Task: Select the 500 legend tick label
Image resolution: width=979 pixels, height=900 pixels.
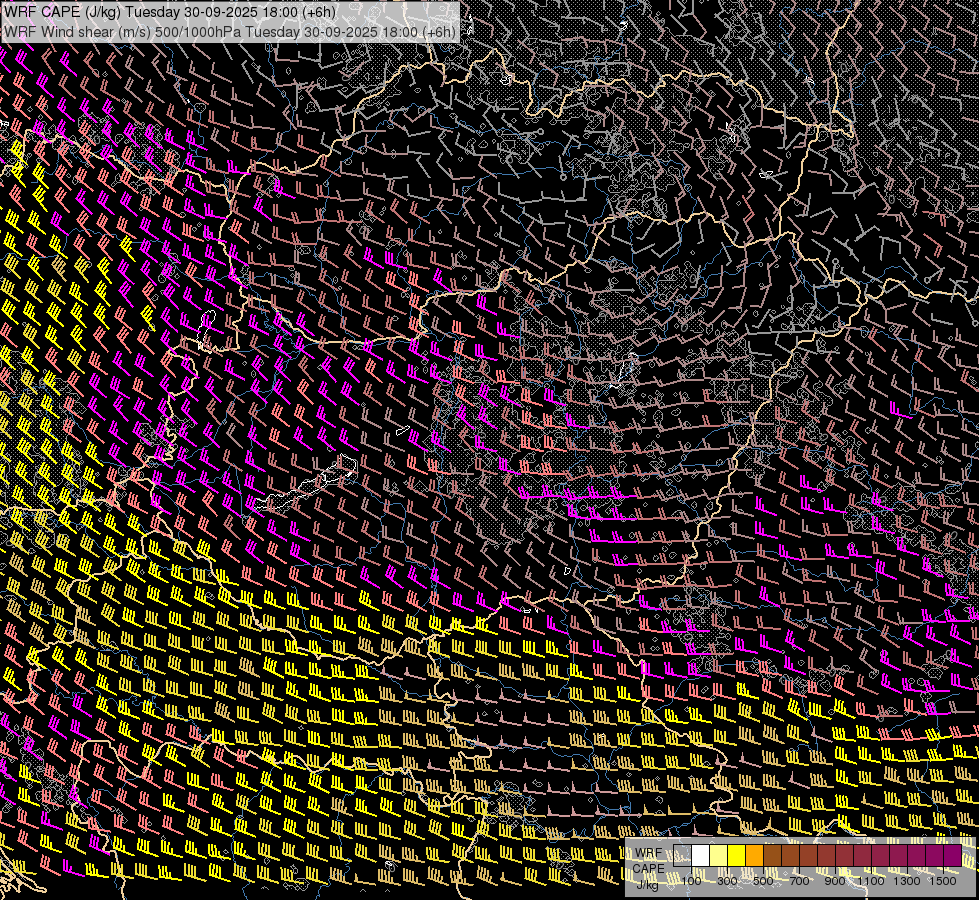Action: coord(763,881)
